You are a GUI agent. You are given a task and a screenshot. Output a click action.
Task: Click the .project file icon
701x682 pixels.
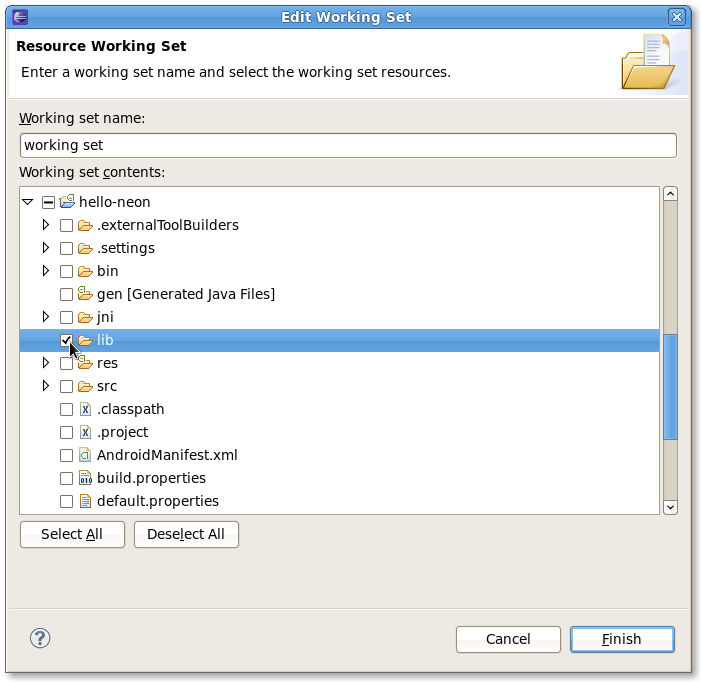85,432
